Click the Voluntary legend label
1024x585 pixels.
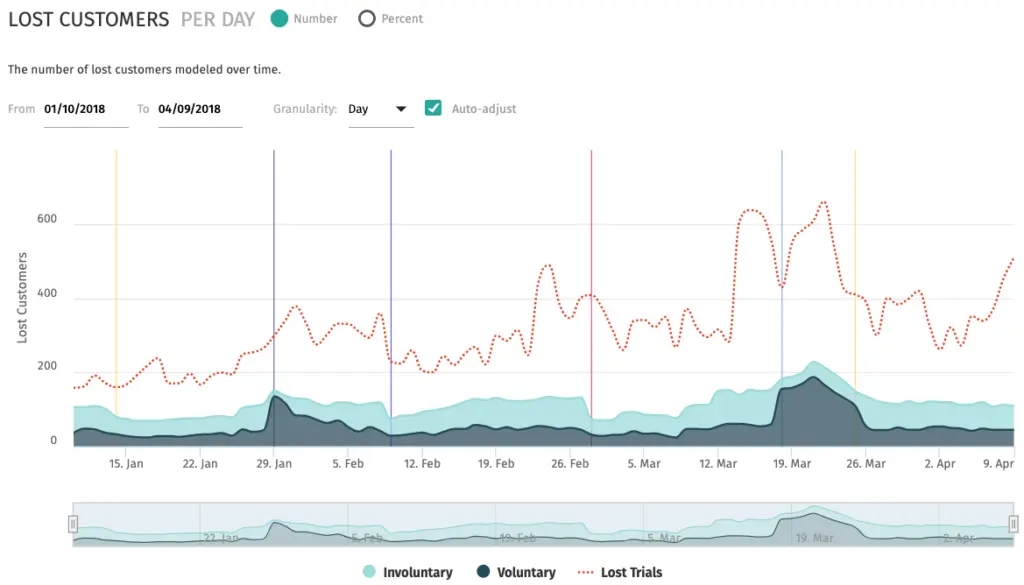(526, 573)
